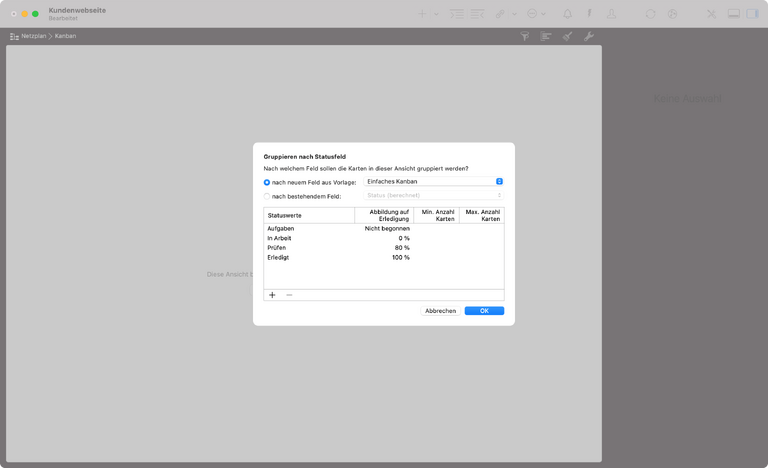
Task: Select 'nach bestehendem Feld' radio option
Action: [267, 196]
